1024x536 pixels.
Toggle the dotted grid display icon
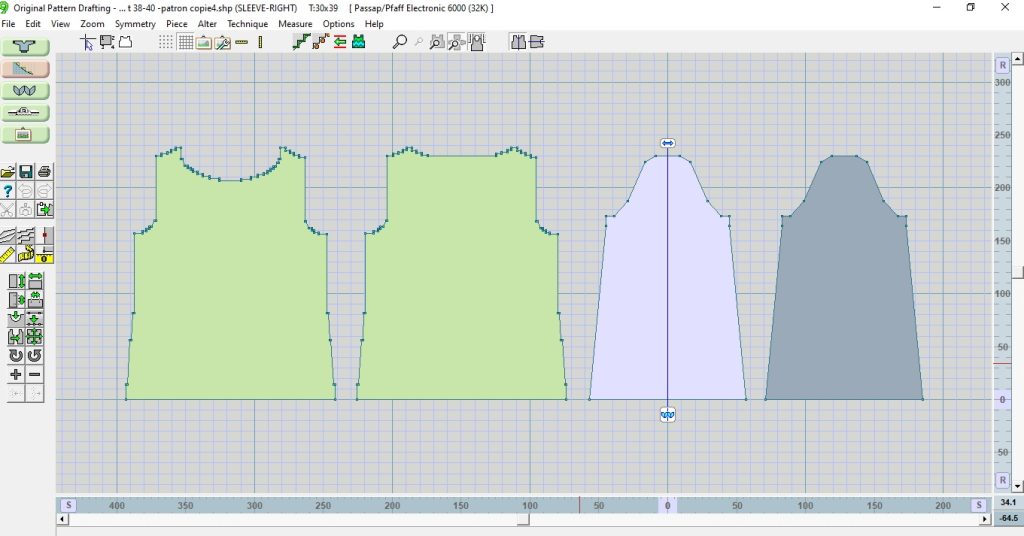tap(166, 42)
